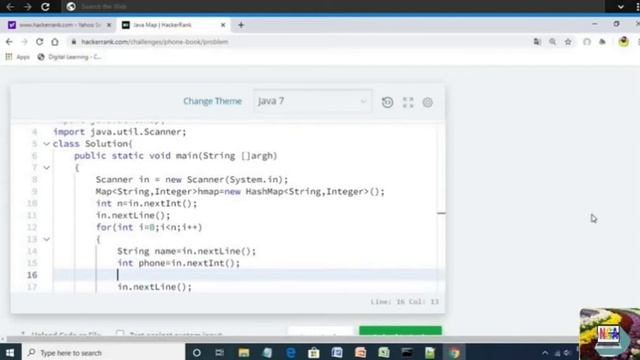Viewport: 640px width, 360px height.
Task: Go back using Chrome's back arrow
Action: point(9,42)
